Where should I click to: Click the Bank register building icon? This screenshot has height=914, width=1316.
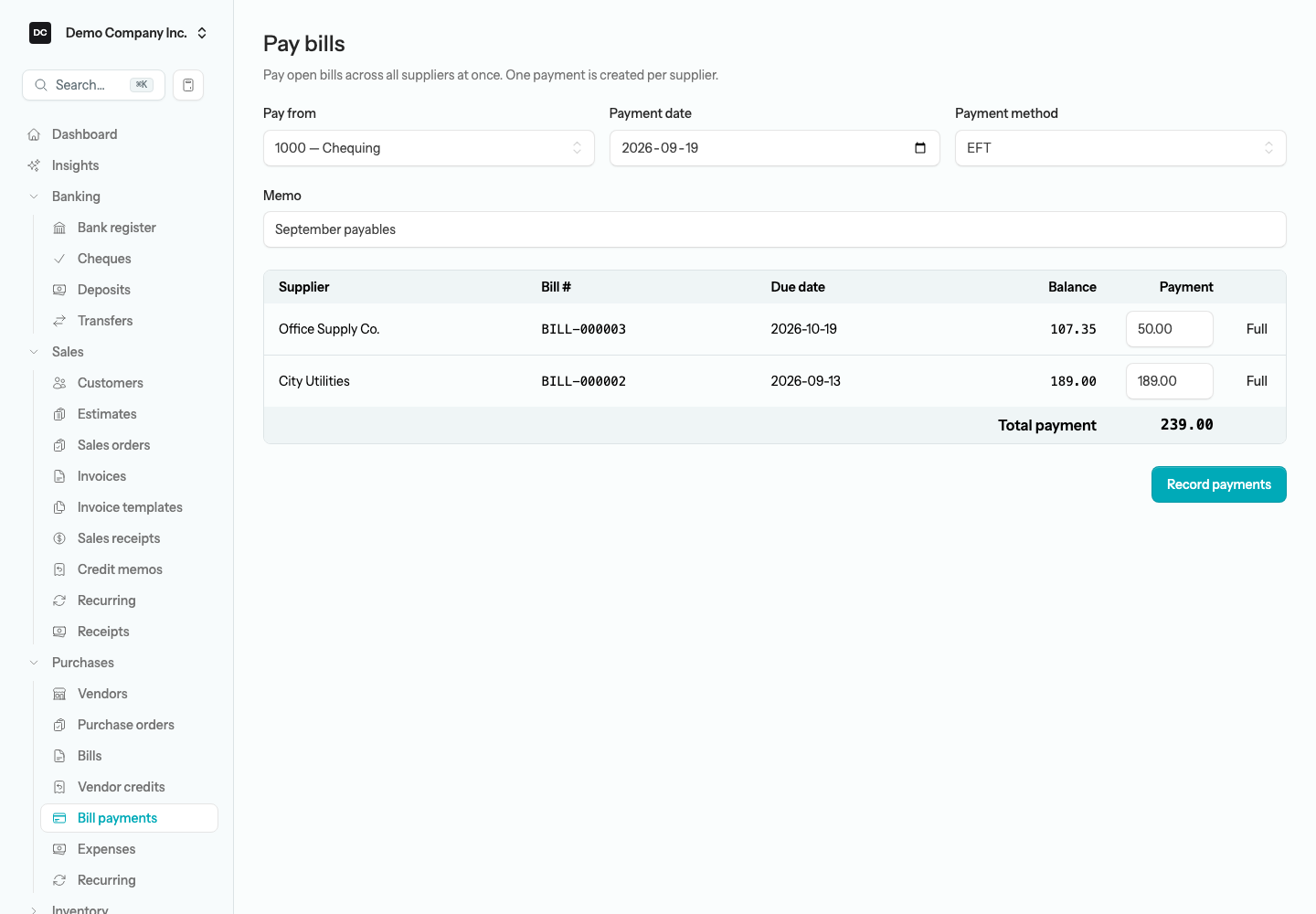pos(59,228)
